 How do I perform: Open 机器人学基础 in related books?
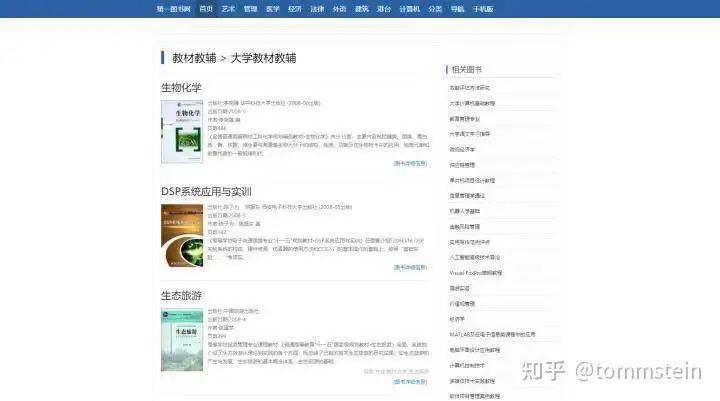click(465, 211)
